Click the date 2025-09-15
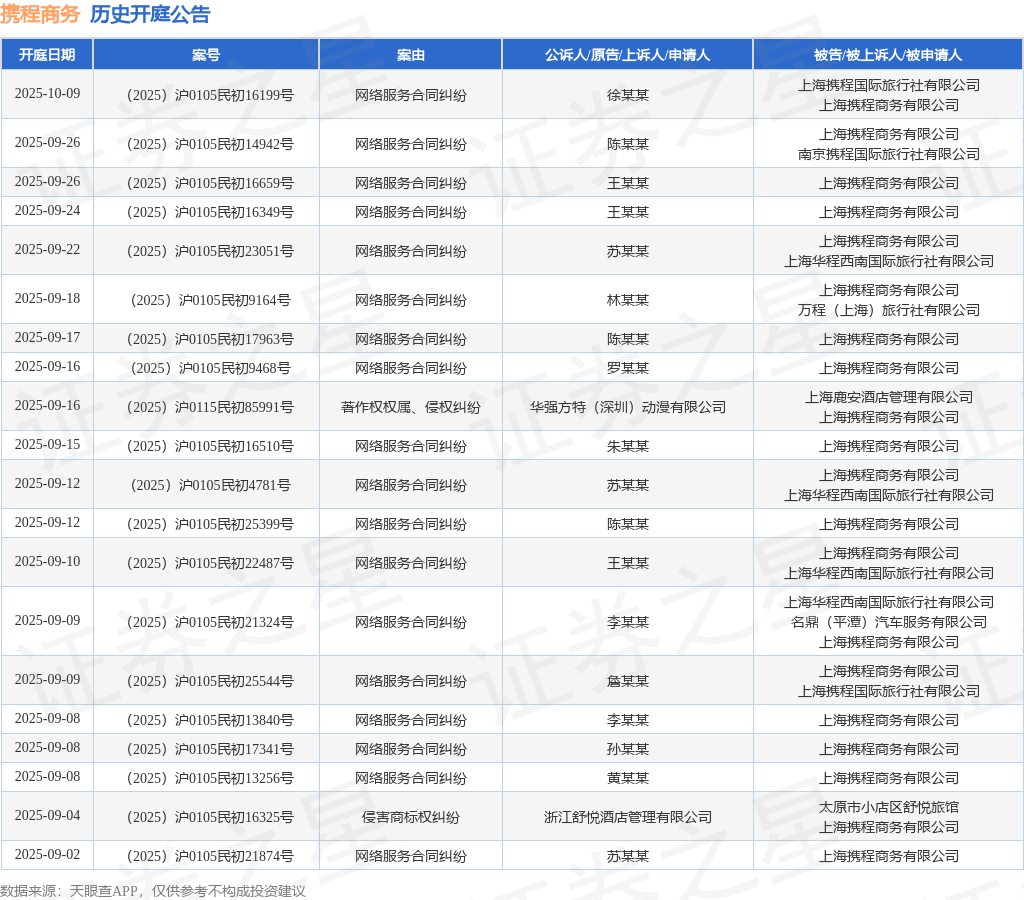This screenshot has height=900, width=1024. click(48, 445)
